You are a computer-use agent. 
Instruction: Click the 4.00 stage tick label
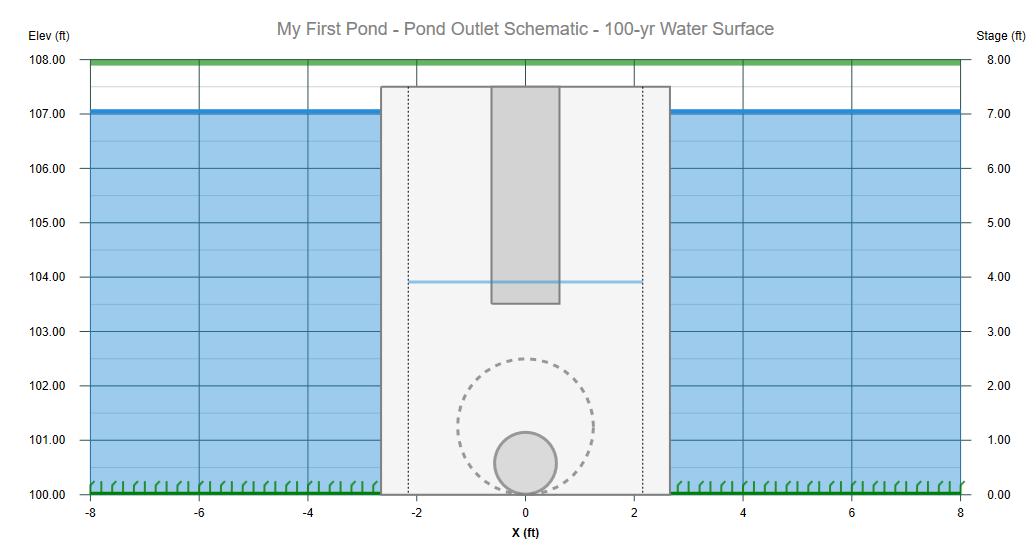pyautogui.click(x=998, y=277)
